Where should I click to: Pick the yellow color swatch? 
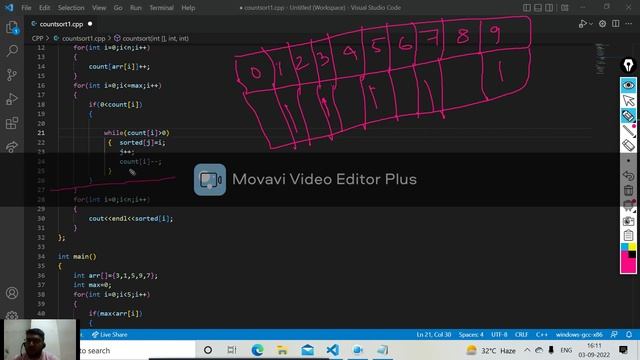pos(632,247)
